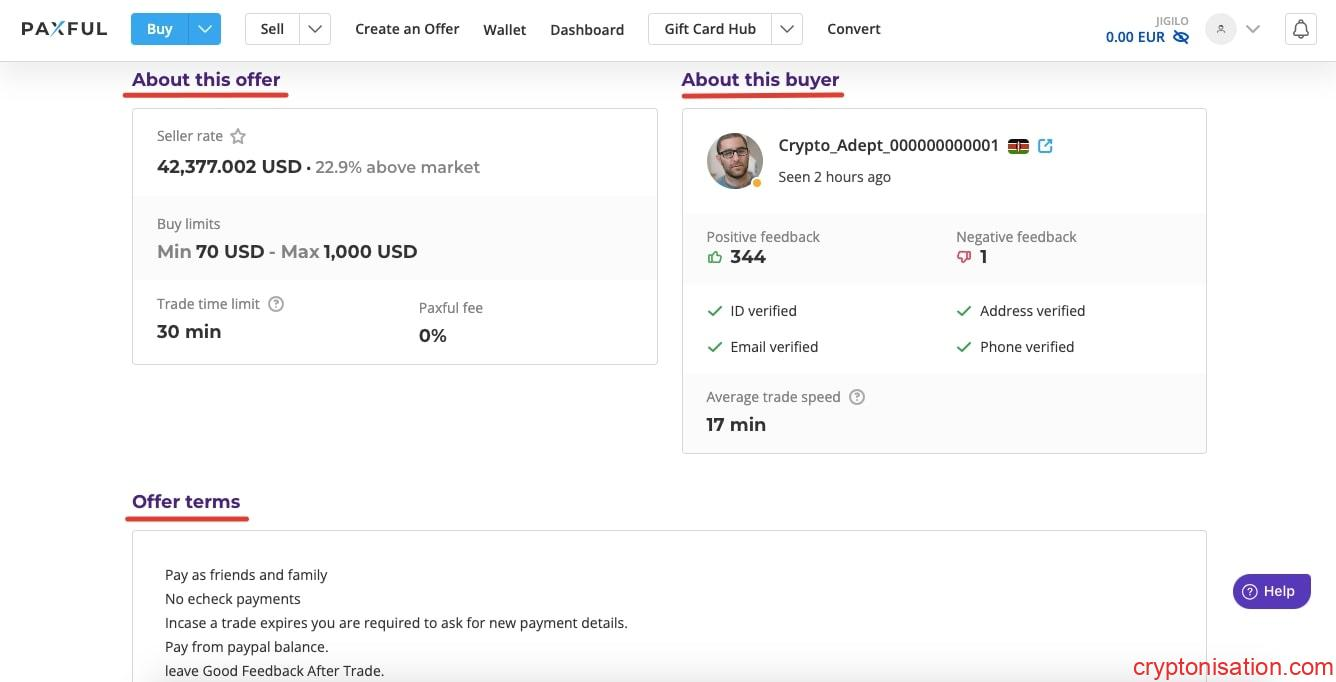Expand the Gift Card Hub dropdown
1336x682 pixels.
click(x=787, y=29)
